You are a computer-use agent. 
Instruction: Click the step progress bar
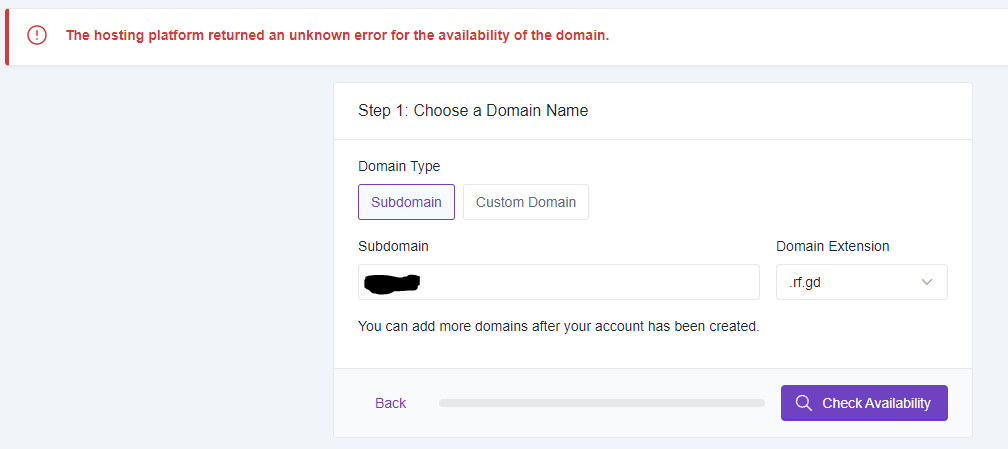pyautogui.click(x=601, y=403)
